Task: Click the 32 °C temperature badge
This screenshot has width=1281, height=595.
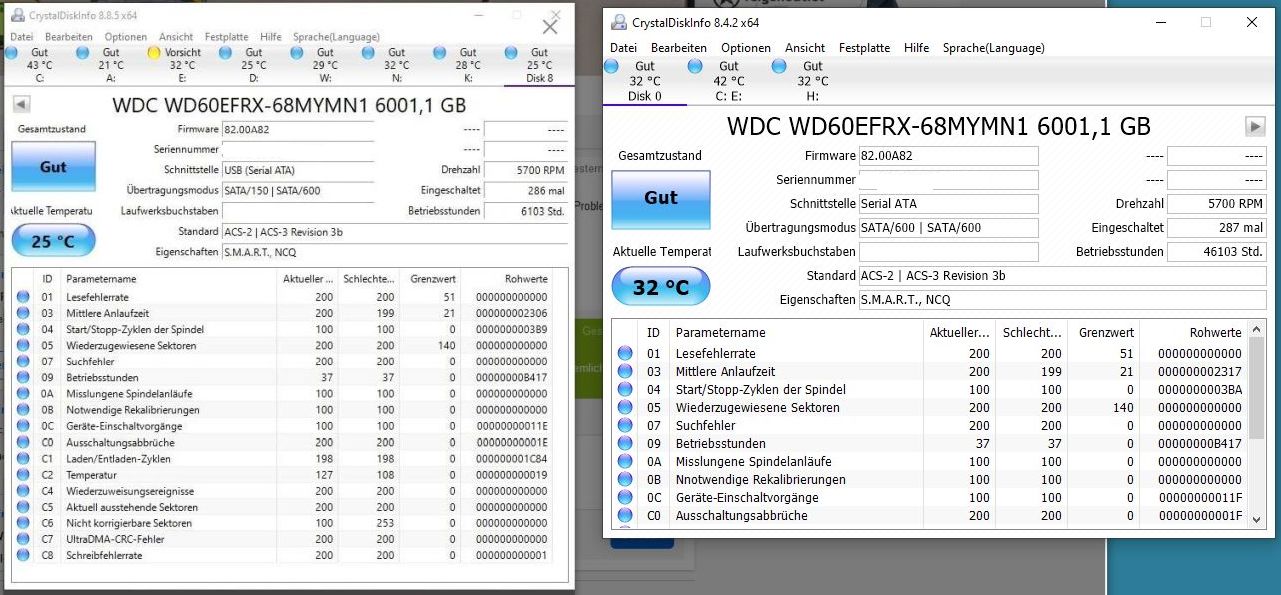Action: (660, 286)
